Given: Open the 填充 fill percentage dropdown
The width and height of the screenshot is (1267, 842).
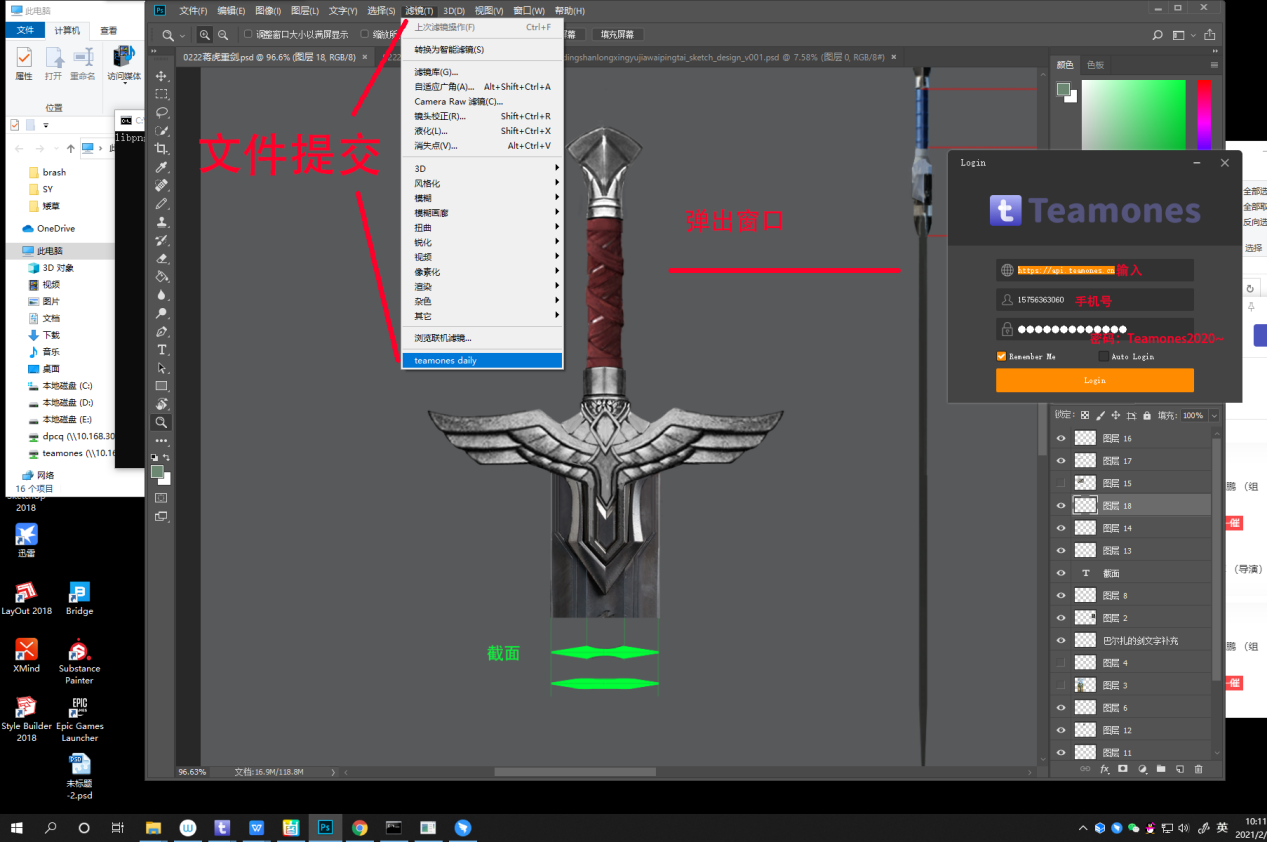Looking at the screenshot, I should (x=1214, y=415).
